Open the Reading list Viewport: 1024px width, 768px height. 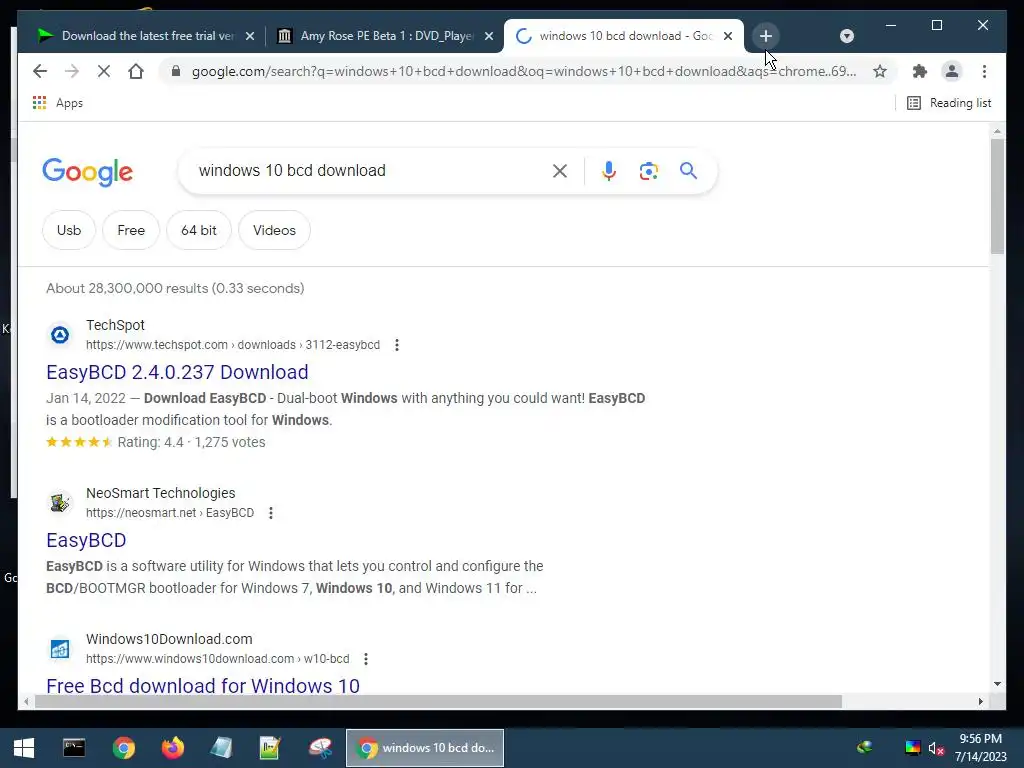click(x=949, y=103)
